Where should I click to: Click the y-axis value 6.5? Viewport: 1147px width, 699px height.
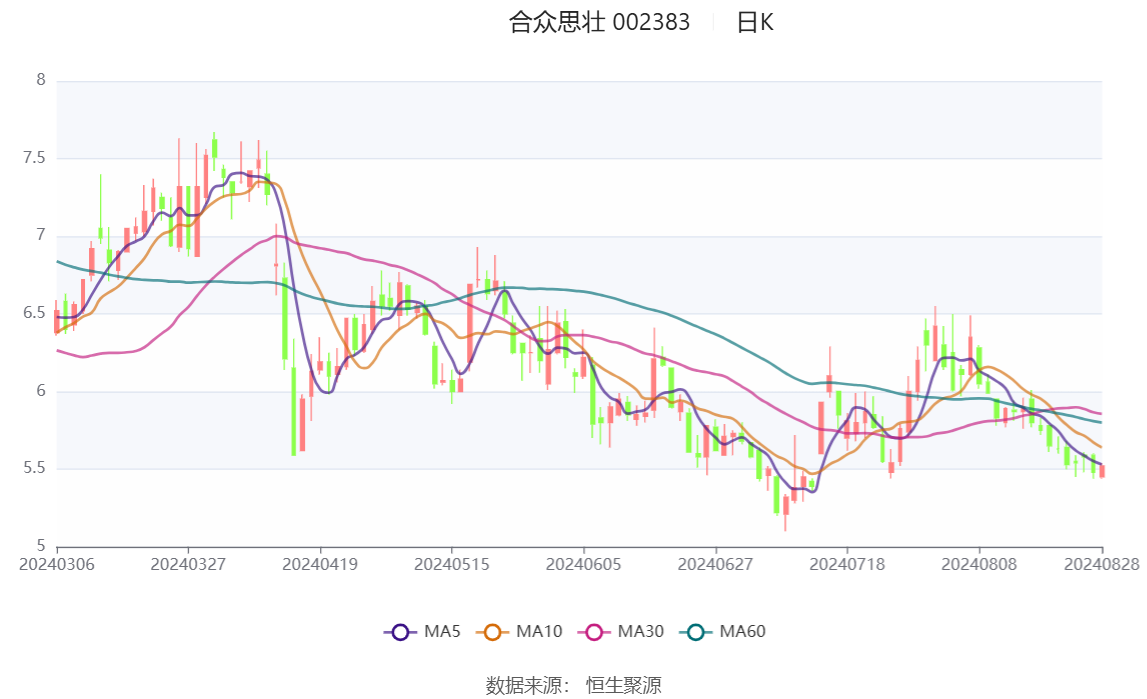tap(34, 313)
